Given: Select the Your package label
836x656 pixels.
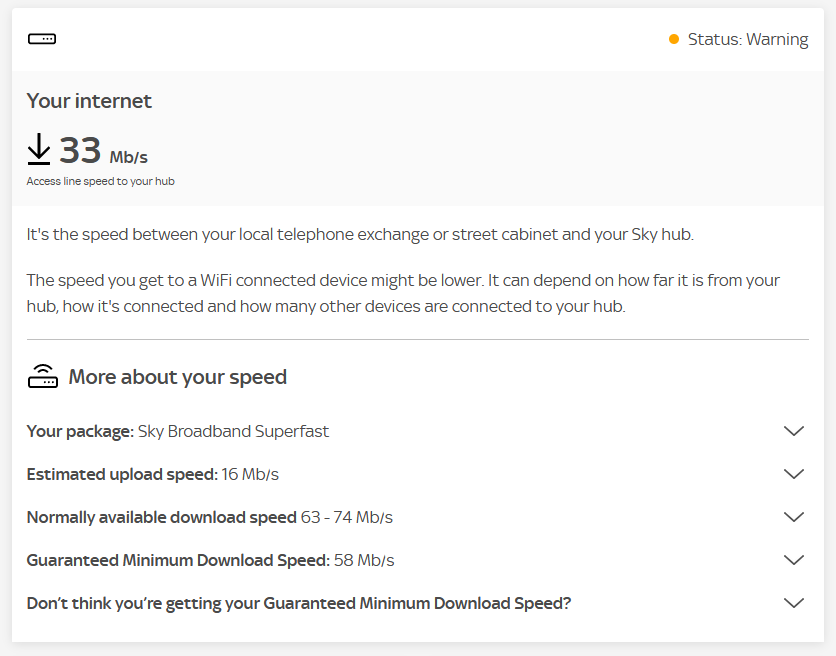Looking at the screenshot, I should (80, 431).
